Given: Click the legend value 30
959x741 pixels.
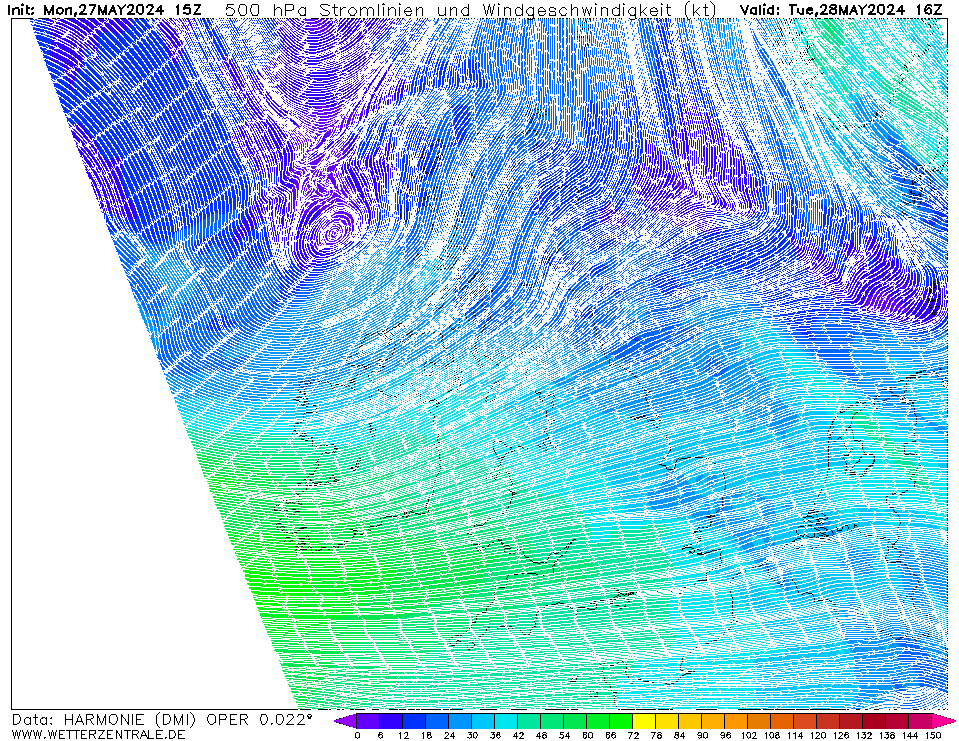Looking at the screenshot, I should pos(472,735).
